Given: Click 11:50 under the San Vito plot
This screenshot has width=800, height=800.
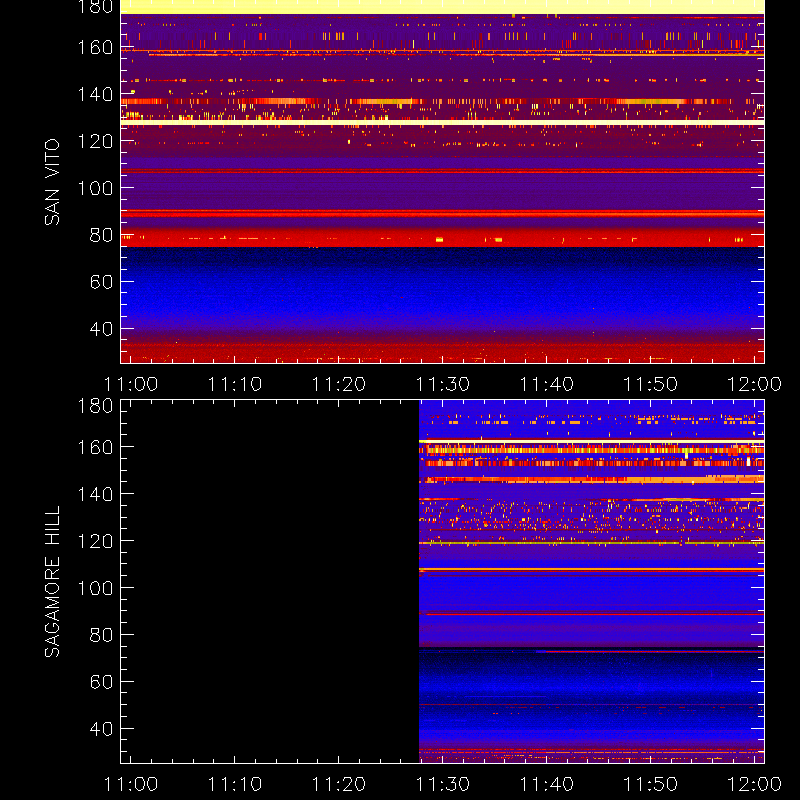Looking at the screenshot, I should 651,384.
